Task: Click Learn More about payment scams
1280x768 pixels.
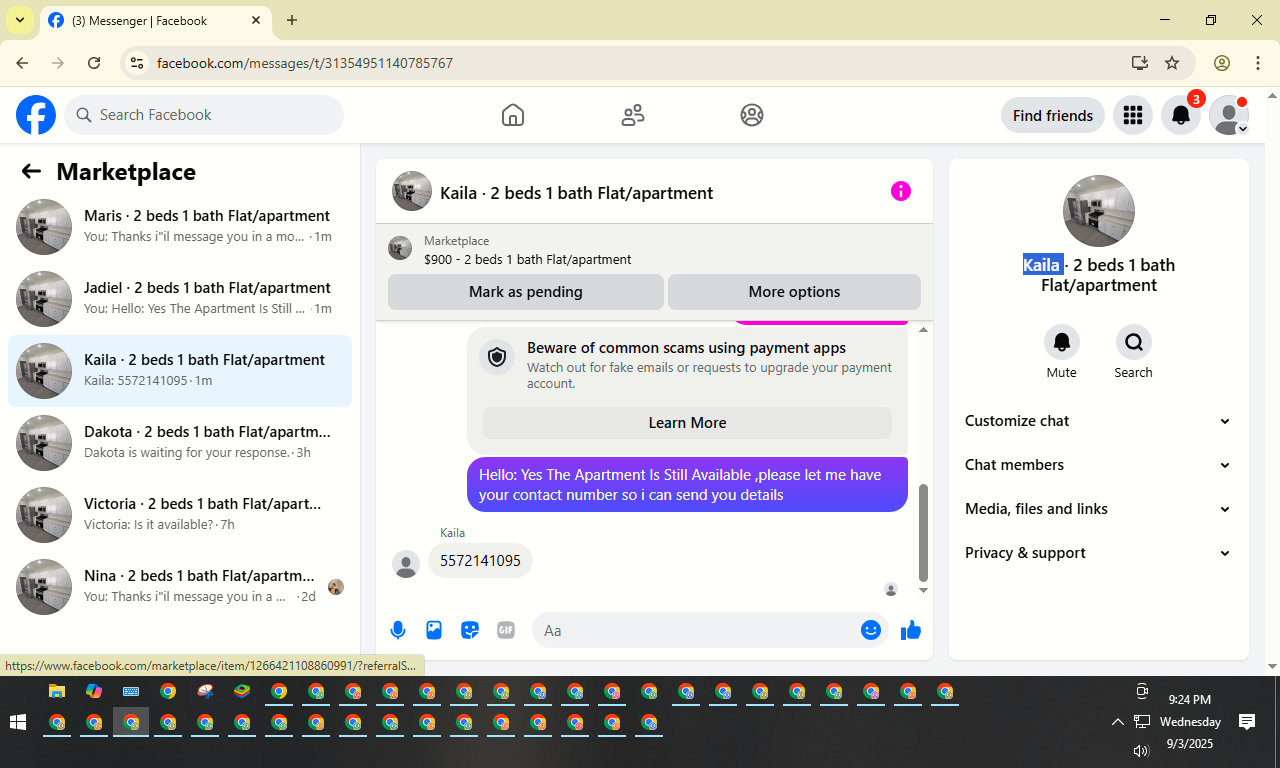Action: click(687, 423)
